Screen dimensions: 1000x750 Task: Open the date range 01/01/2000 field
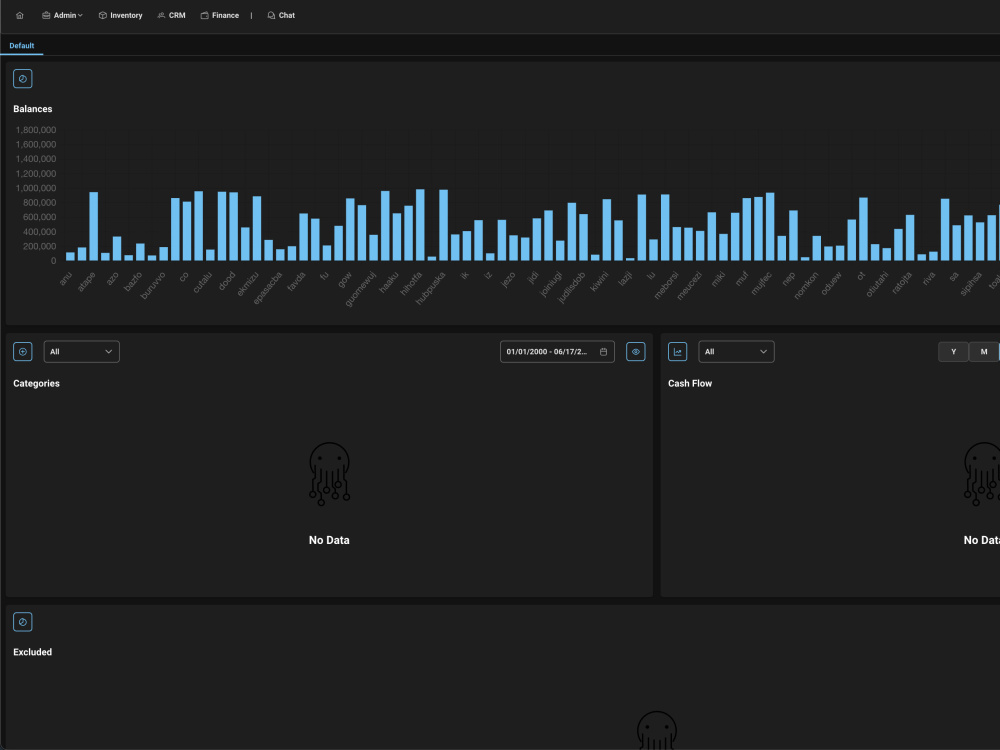[x=557, y=352]
